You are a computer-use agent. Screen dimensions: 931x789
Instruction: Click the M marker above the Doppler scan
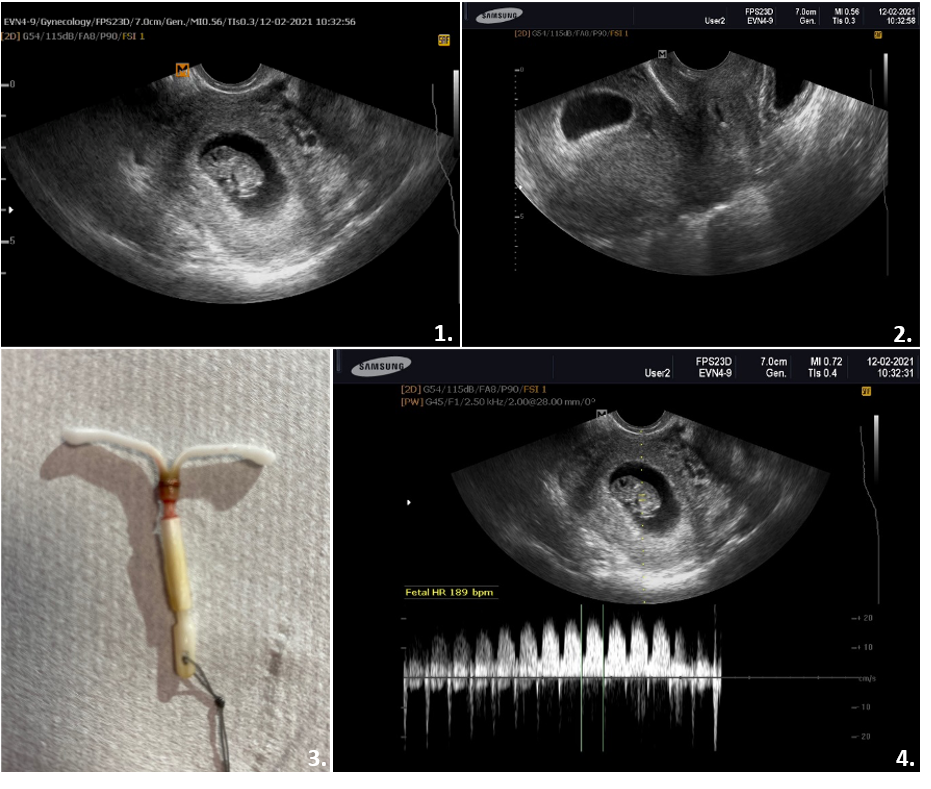pyautogui.click(x=601, y=414)
